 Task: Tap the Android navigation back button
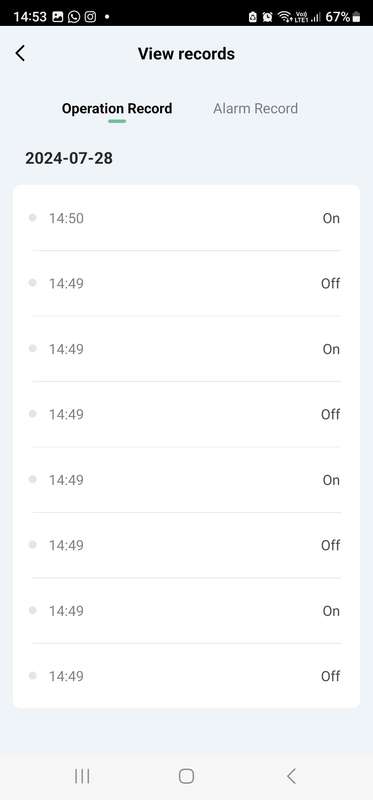pyautogui.click(x=291, y=776)
